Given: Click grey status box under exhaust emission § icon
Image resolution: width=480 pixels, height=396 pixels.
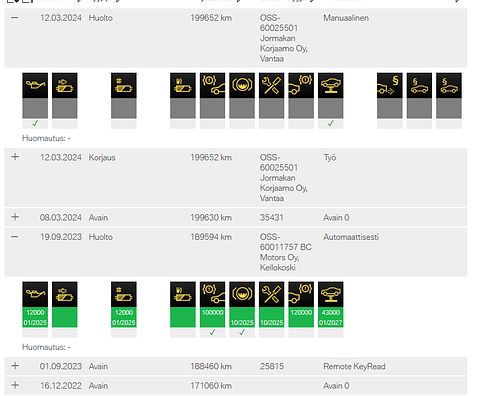Looking at the screenshot, I should (390, 108).
